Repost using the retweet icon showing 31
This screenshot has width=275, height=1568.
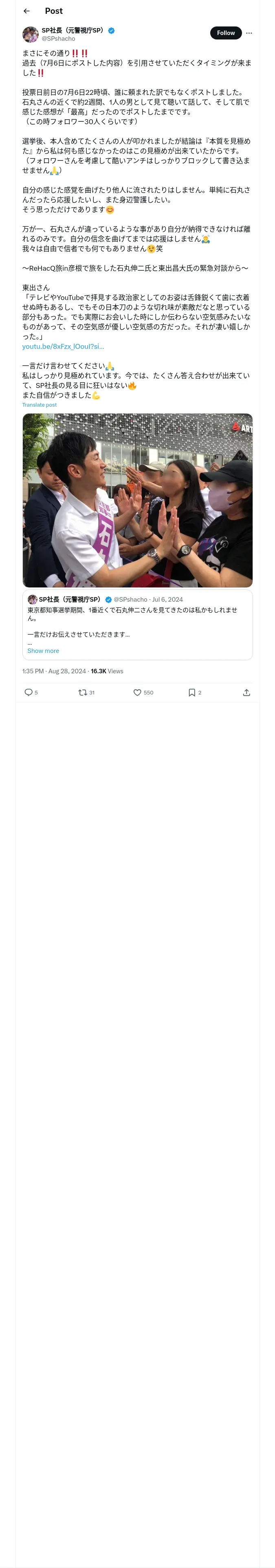(86, 692)
